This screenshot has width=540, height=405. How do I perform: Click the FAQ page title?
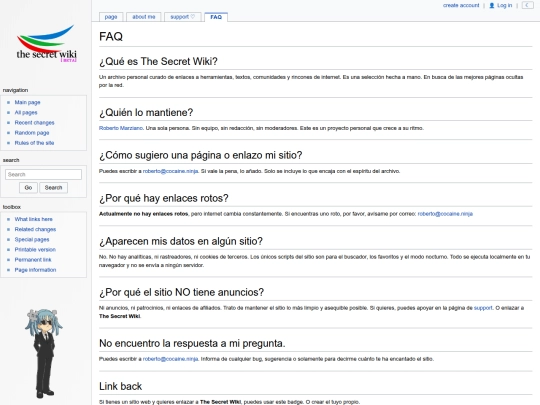coord(111,37)
